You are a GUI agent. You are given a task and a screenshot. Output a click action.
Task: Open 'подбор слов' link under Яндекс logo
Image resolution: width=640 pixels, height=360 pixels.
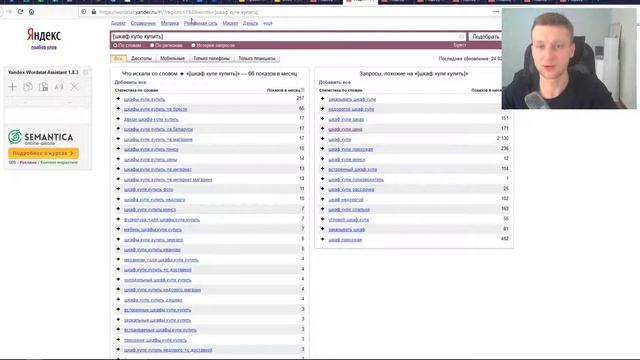[44, 47]
